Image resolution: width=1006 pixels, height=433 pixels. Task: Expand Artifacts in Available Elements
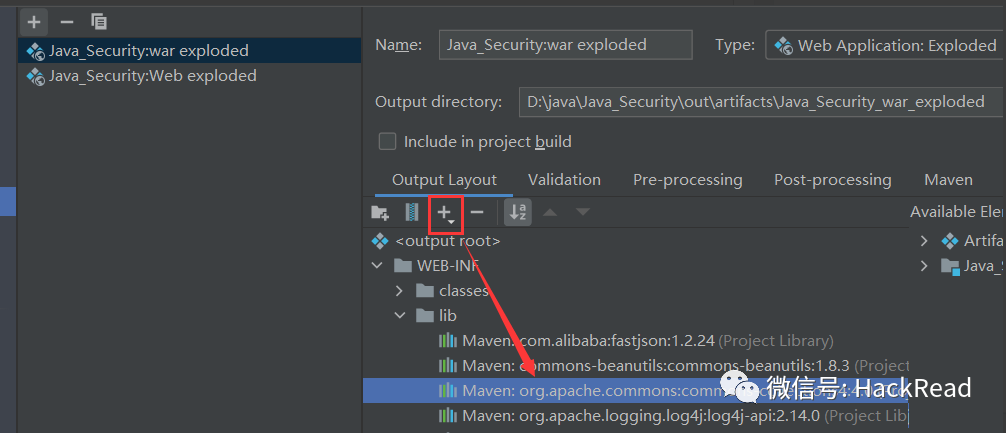pyautogui.click(x=924, y=241)
